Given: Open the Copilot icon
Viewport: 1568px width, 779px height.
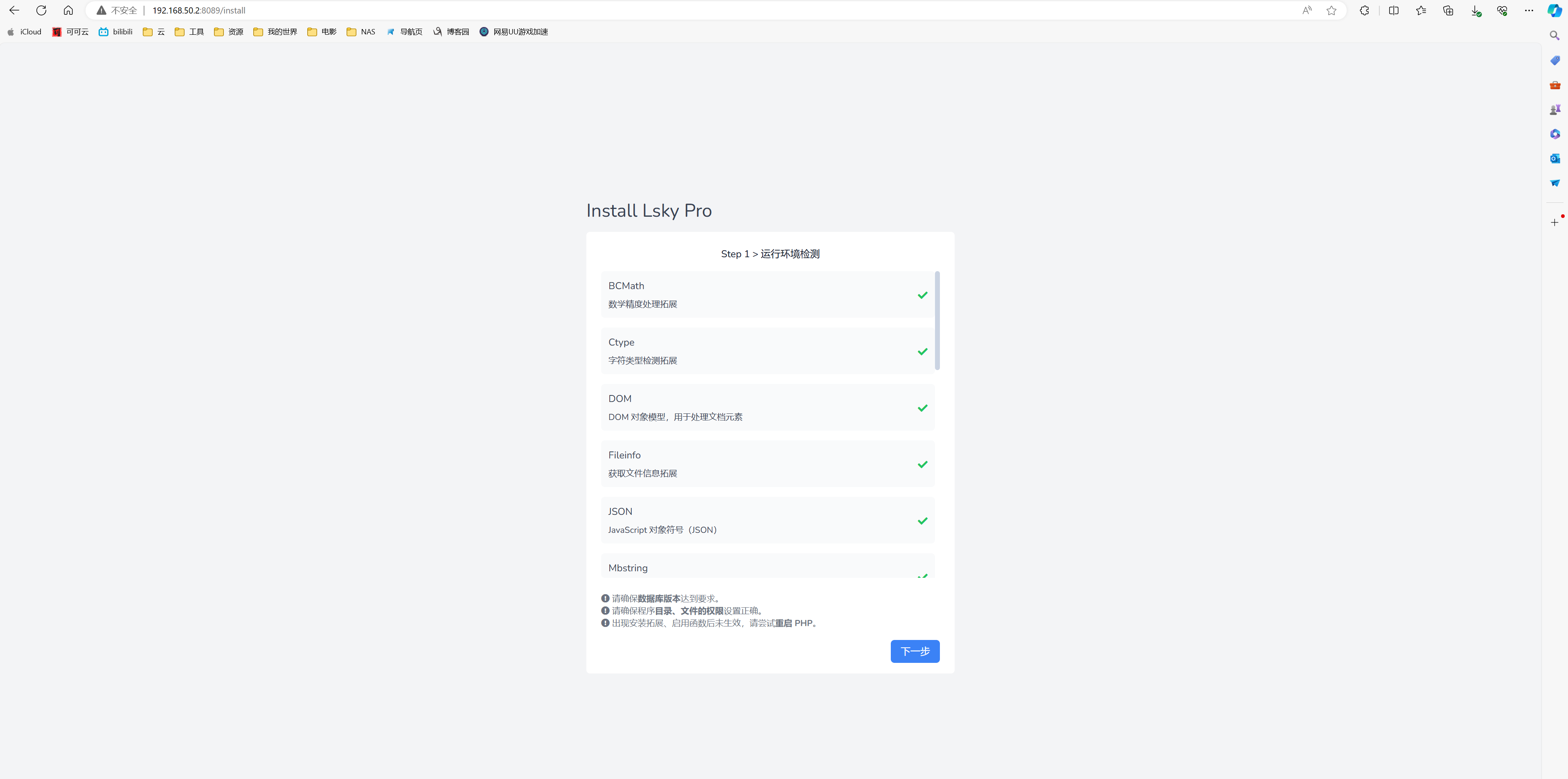Looking at the screenshot, I should pyautogui.click(x=1554, y=10).
